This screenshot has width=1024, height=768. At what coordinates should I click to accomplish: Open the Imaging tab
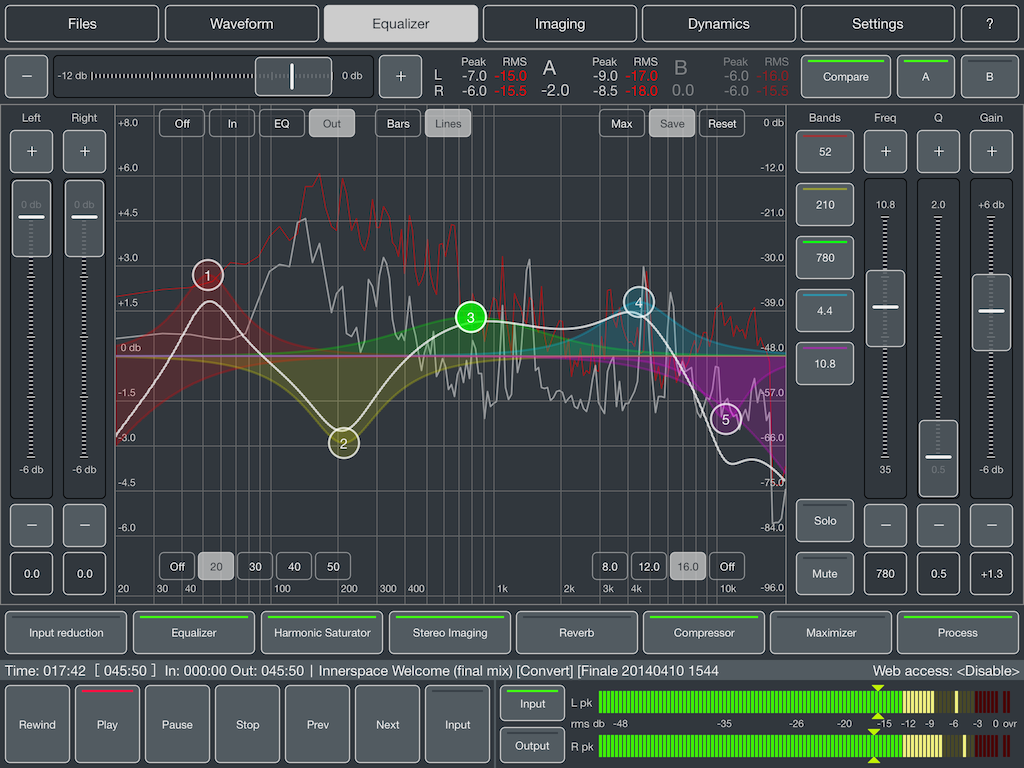pos(559,23)
